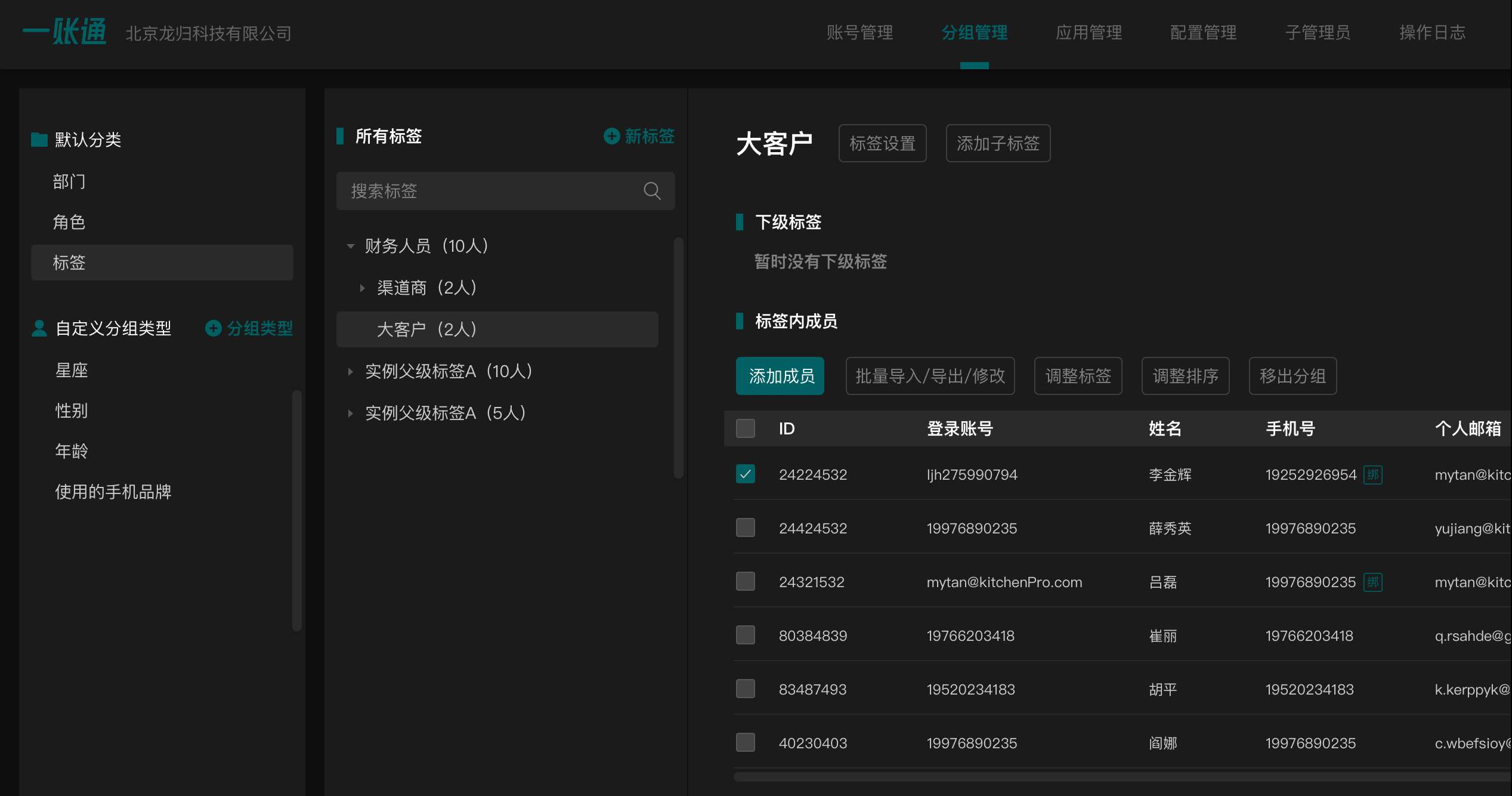Expand 实例父级标签A (10人) node
Viewport: 1512px width, 796px height.
click(351, 372)
